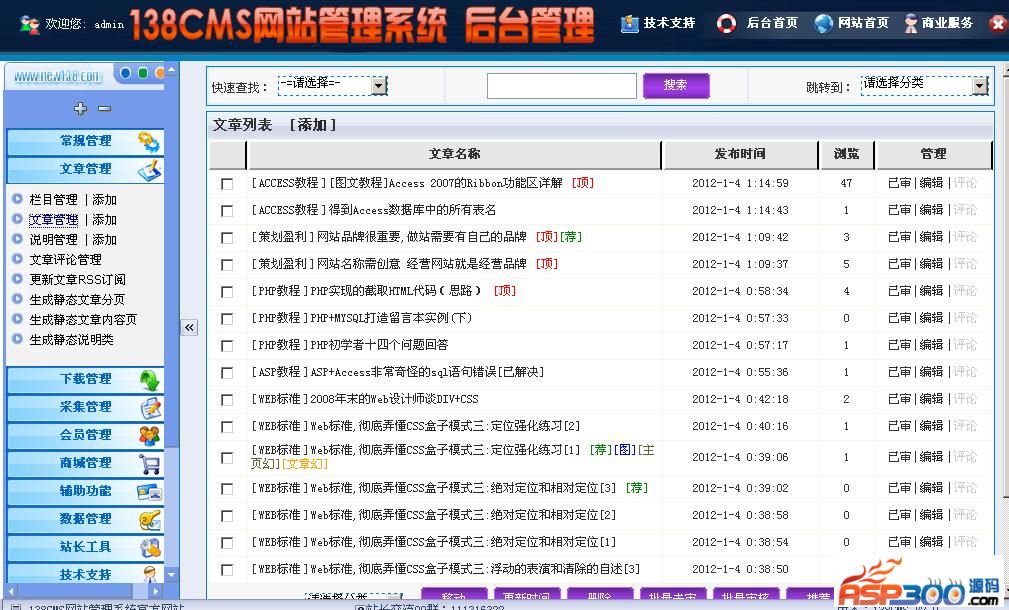Screen dimensions: 1009x610
Task: Click sidebar horizontal scrollbar right arrow
Action: coord(154,590)
